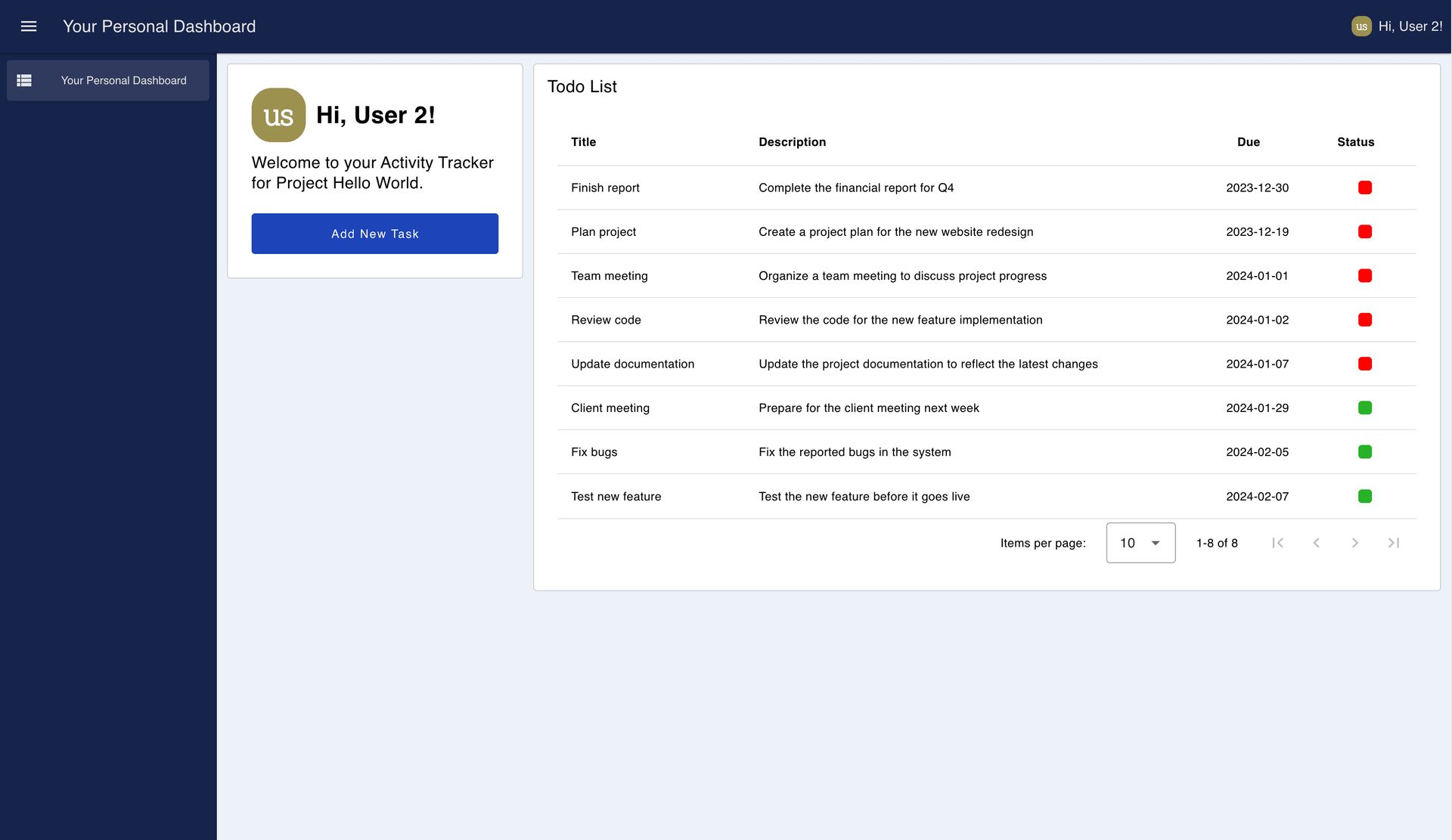Screen dimensions: 1452x840
Task: Toggle the green status dot for Fix bugs
Action: (x=1364, y=451)
